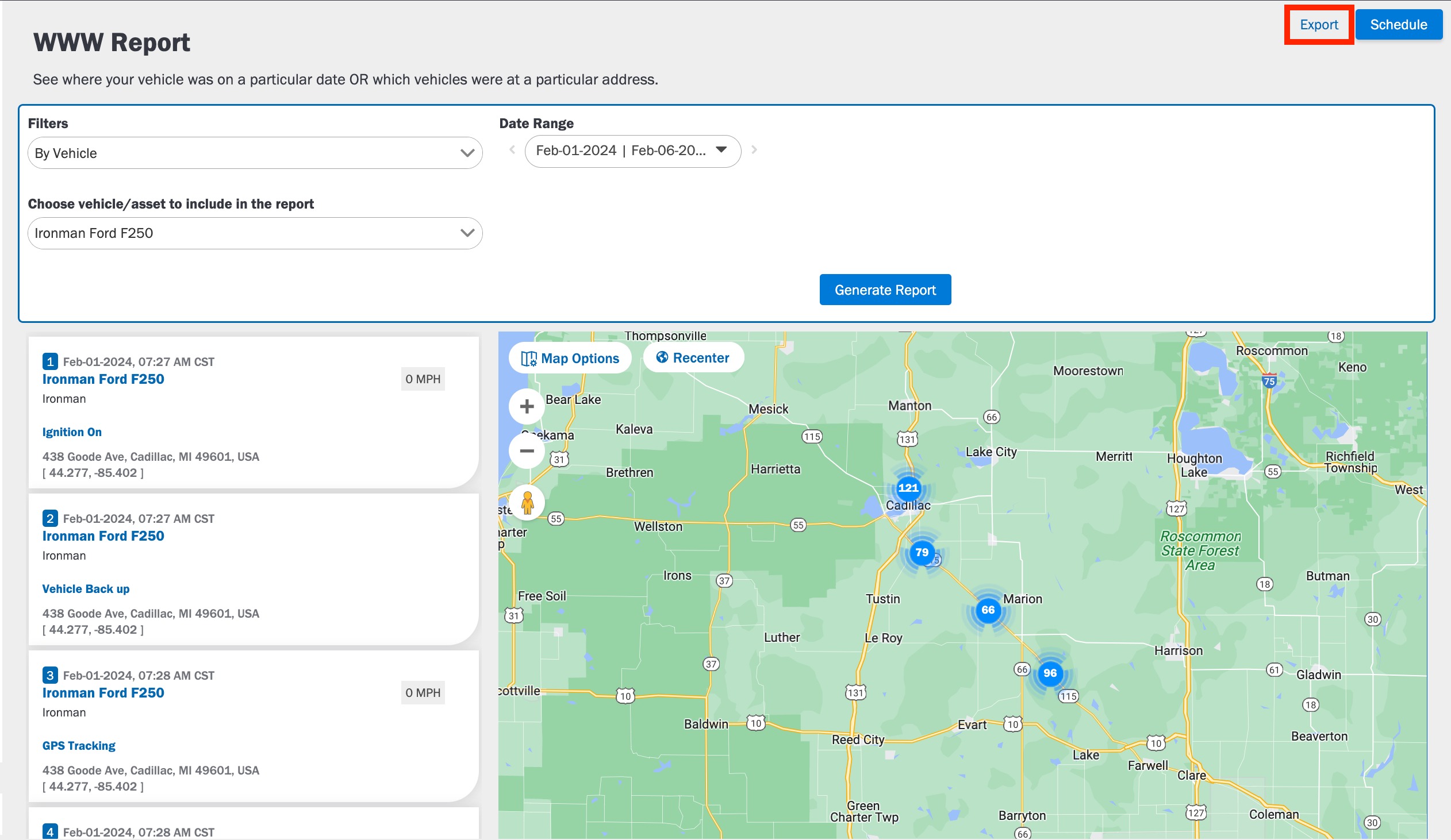This screenshot has width=1451, height=840.
Task: Click the Houghton Lake label on the map
Action: 1193,465
